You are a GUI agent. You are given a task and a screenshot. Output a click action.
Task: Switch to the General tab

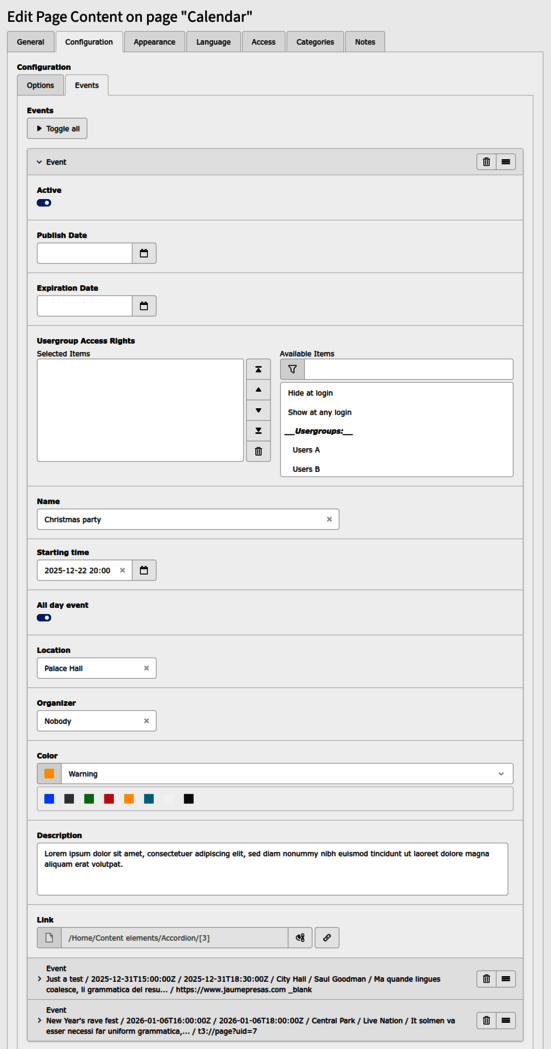pos(31,41)
